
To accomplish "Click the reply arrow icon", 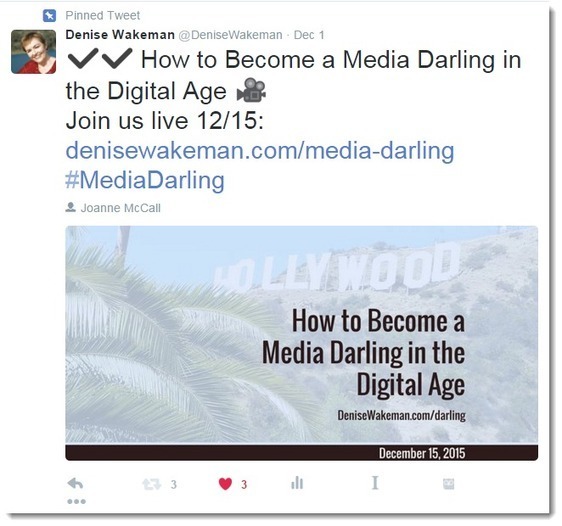I will [x=75, y=483].
